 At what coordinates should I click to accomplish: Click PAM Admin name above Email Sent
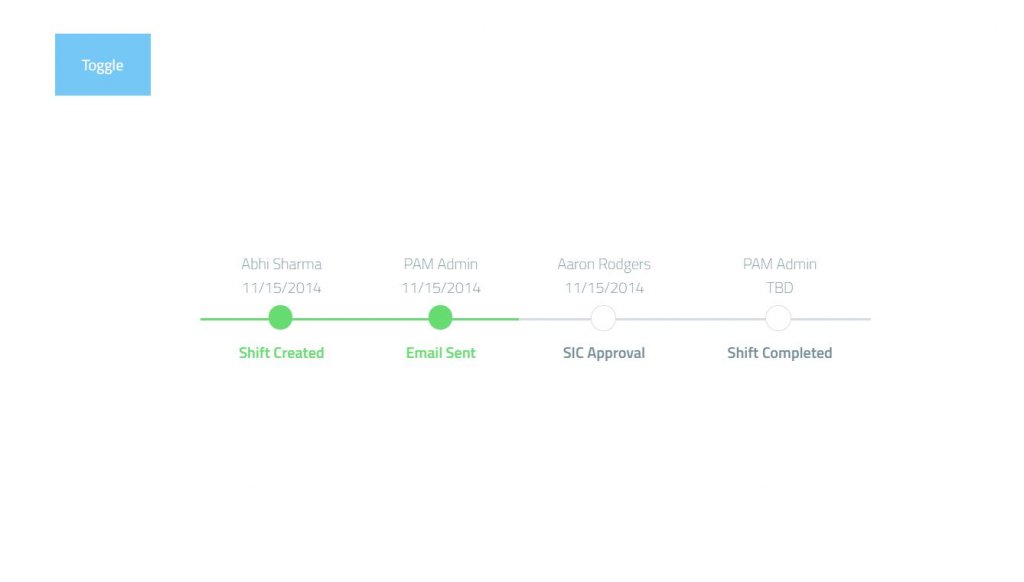tap(441, 264)
